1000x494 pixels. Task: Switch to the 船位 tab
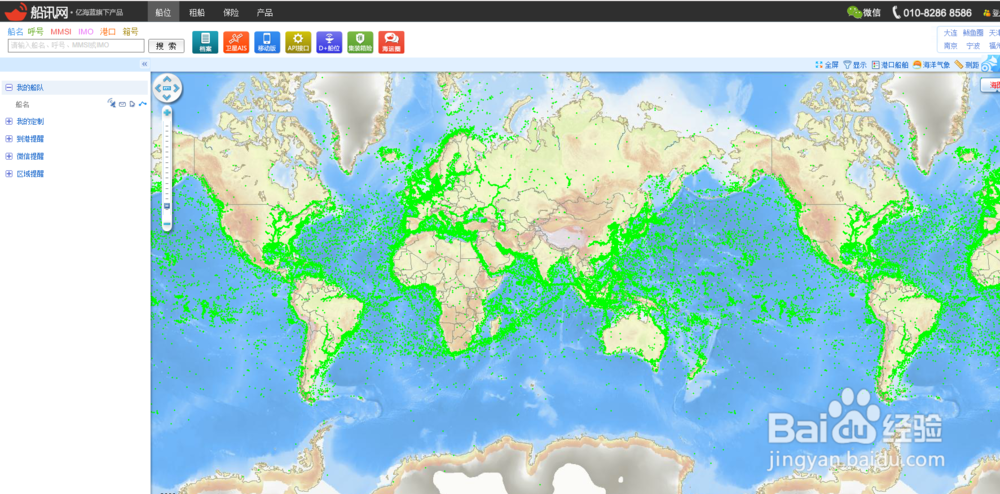[163, 12]
